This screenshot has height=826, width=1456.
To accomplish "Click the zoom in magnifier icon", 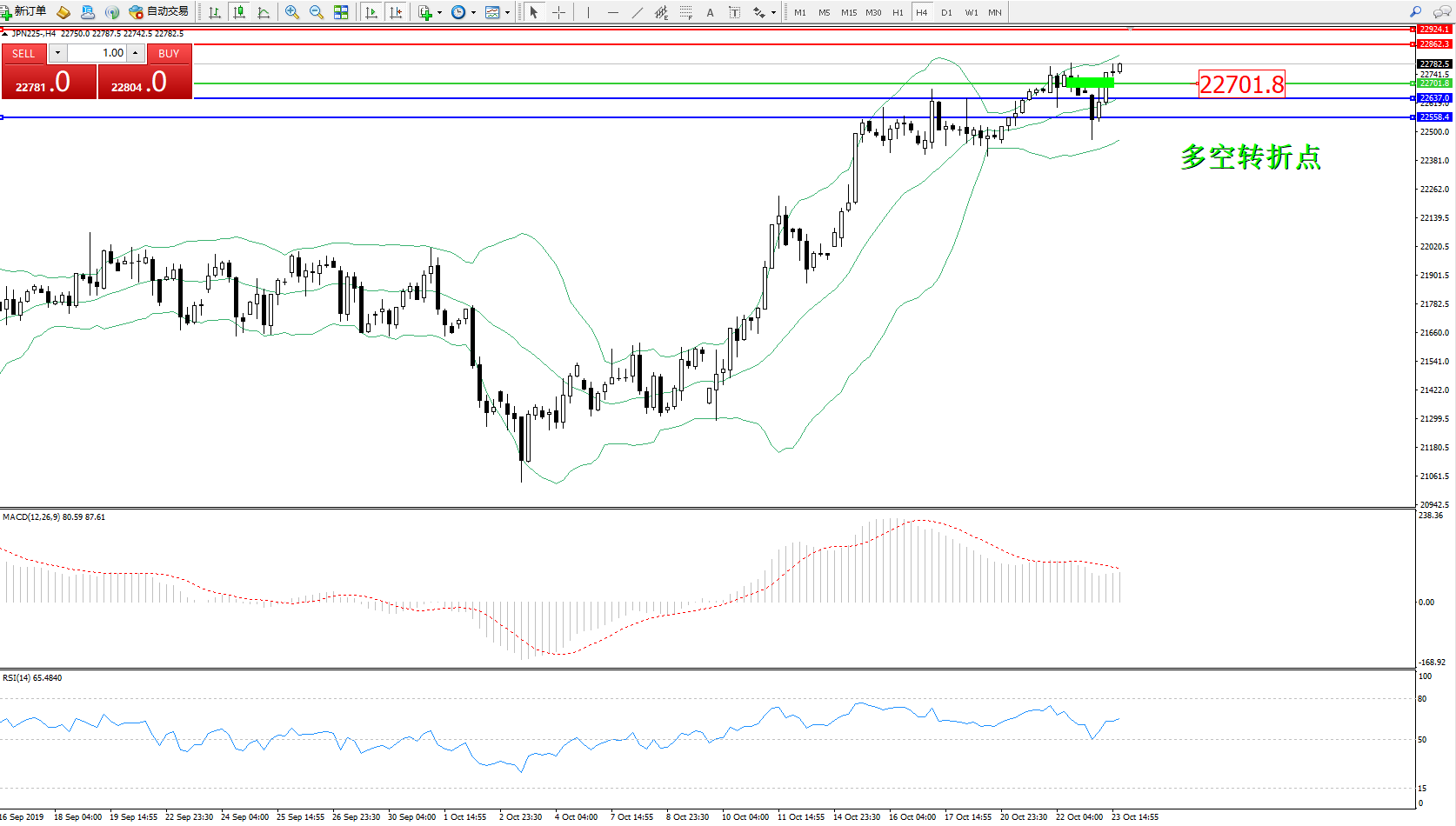I will (292, 12).
